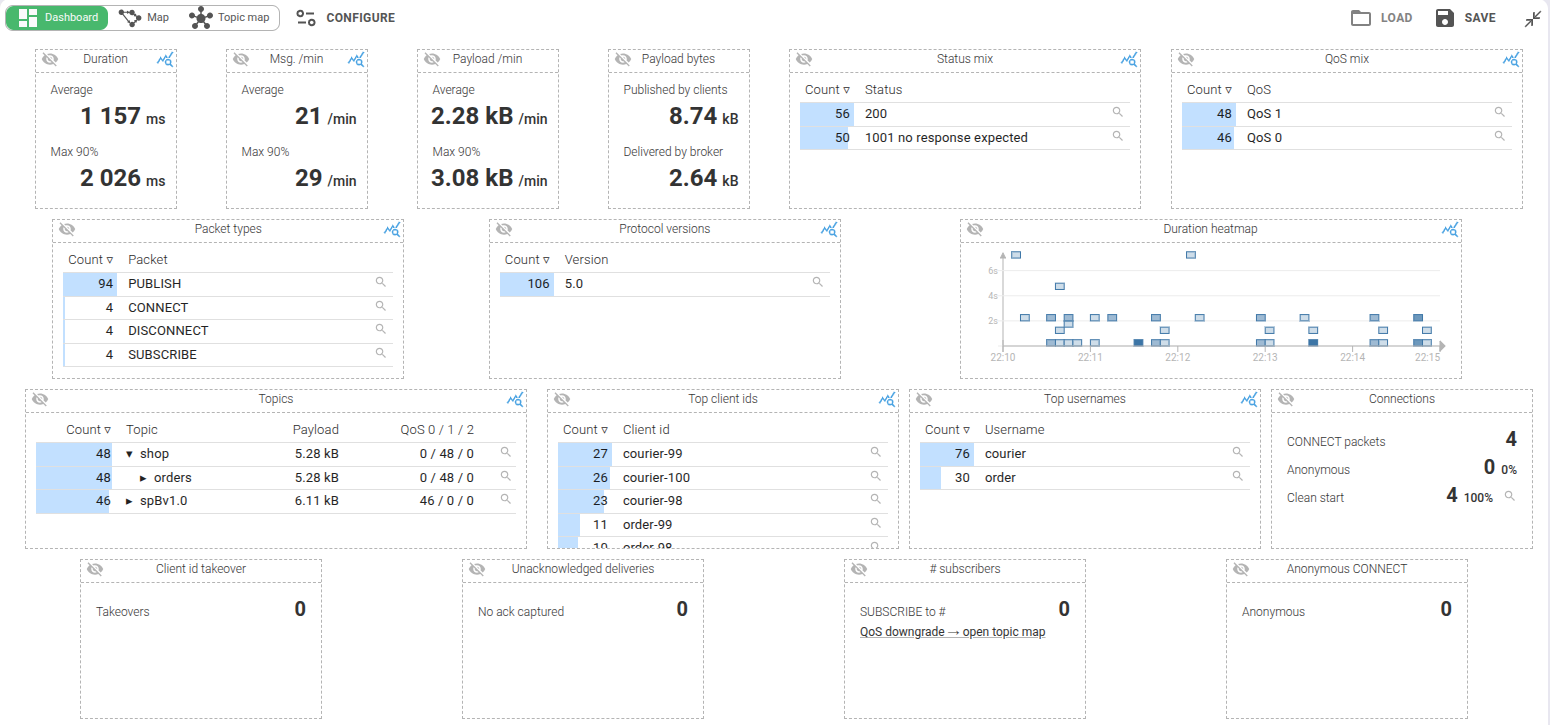This screenshot has width=1550, height=725.
Task: Select the courier username row
Action: tap(1085, 454)
